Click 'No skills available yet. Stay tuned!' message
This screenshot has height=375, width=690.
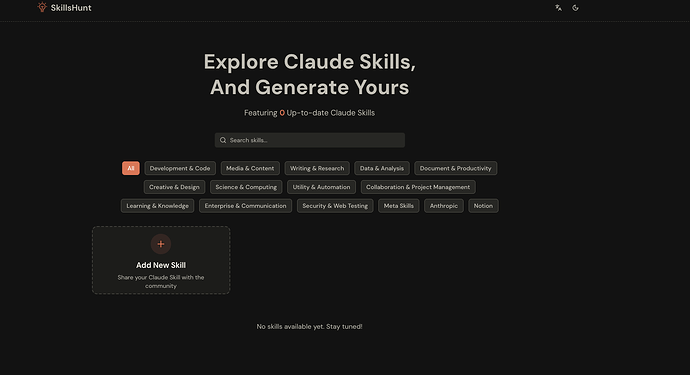(x=309, y=327)
